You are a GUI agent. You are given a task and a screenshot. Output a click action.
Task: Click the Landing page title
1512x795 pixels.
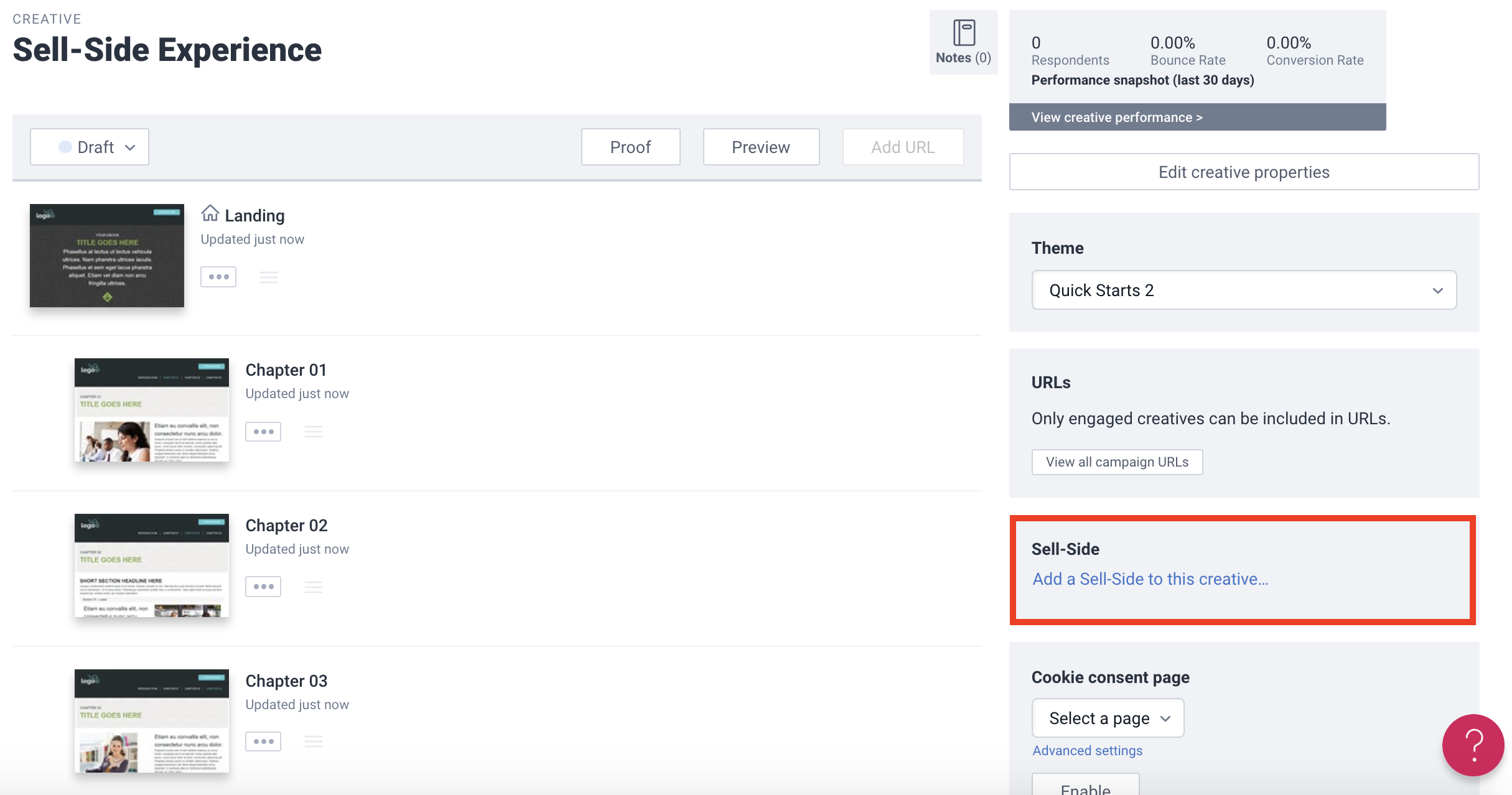(x=254, y=215)
